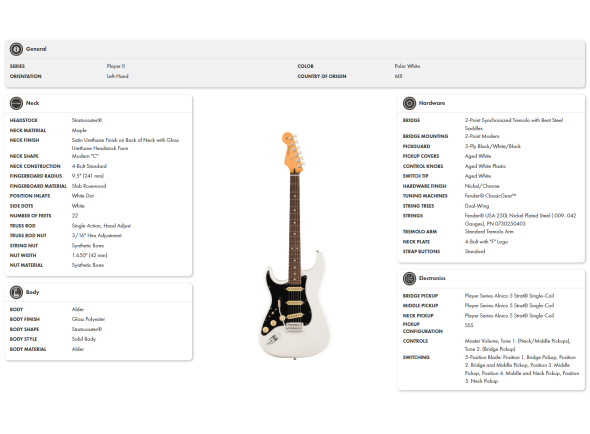Viewport: 590px width, 434px height.
Task: Click the Polar White color value
Action: click(x=407, y=66)
